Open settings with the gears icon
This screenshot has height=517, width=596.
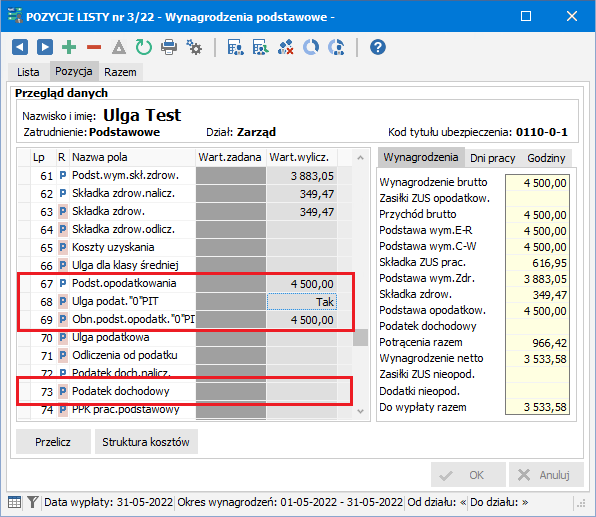pyautogui.click(x=194, y=48)
